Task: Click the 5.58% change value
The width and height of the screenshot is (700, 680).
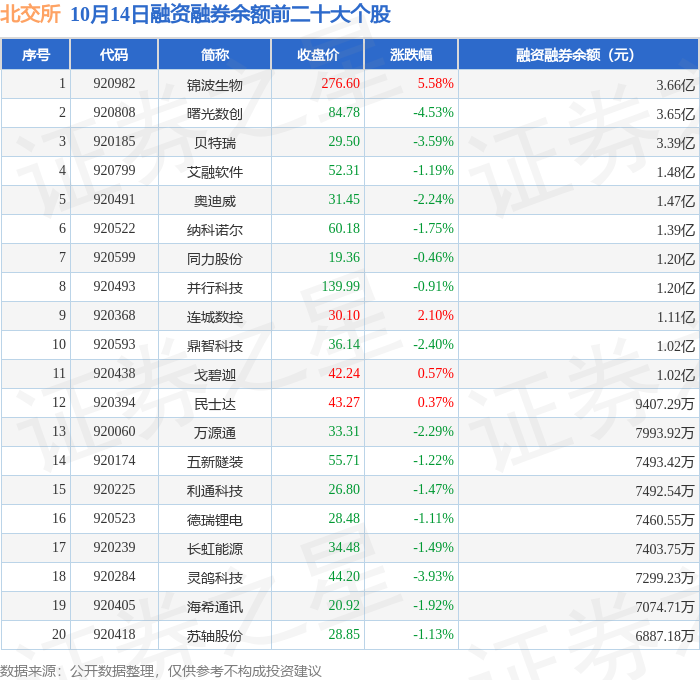Action: pyautogui.click(x=435, y=83)
